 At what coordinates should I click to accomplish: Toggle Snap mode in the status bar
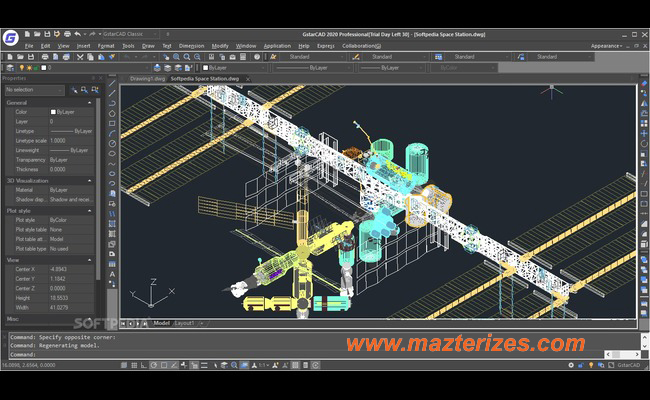(124, 365)
